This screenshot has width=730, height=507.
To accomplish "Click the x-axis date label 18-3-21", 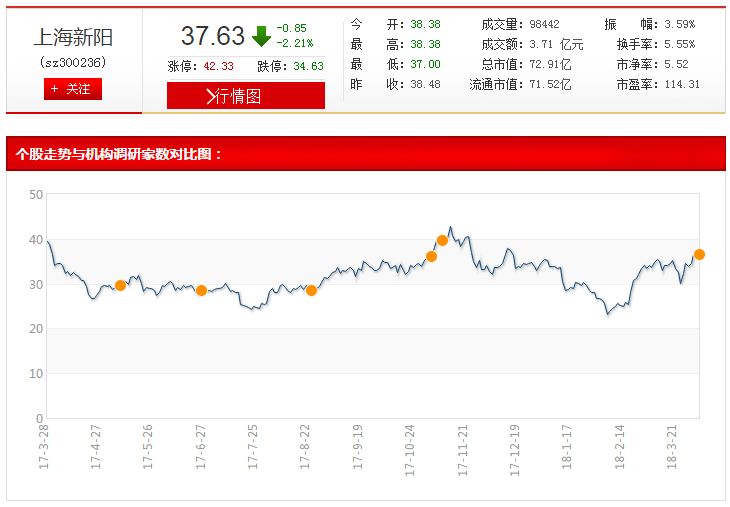I will pyautogui.click(x=672, y=447).
